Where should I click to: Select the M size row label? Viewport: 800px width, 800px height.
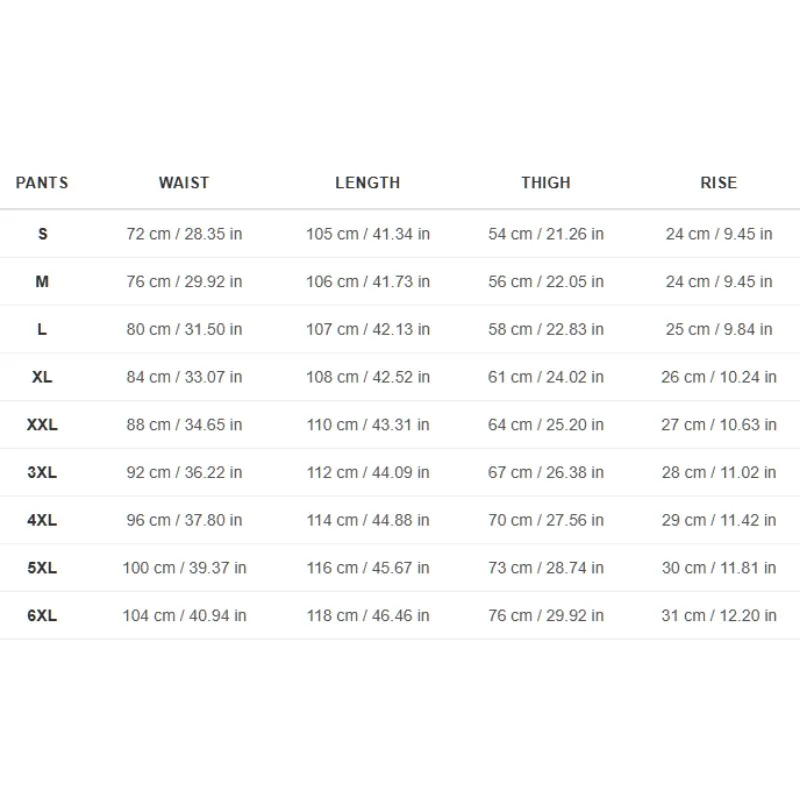(42, 282)
